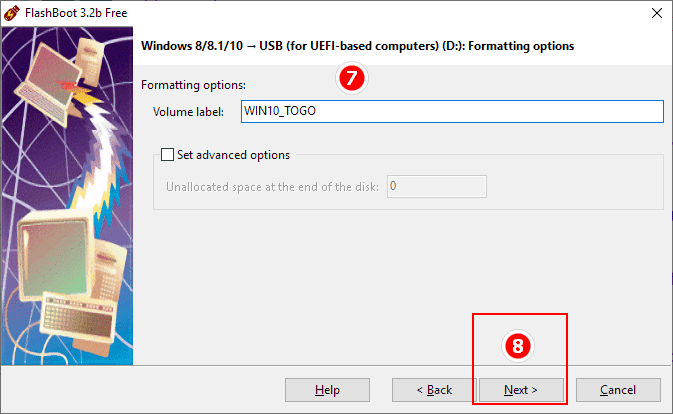Viewport: 673px width, 414px height.
Task: Click the 'Volume label:' caption
Action: 188,112
